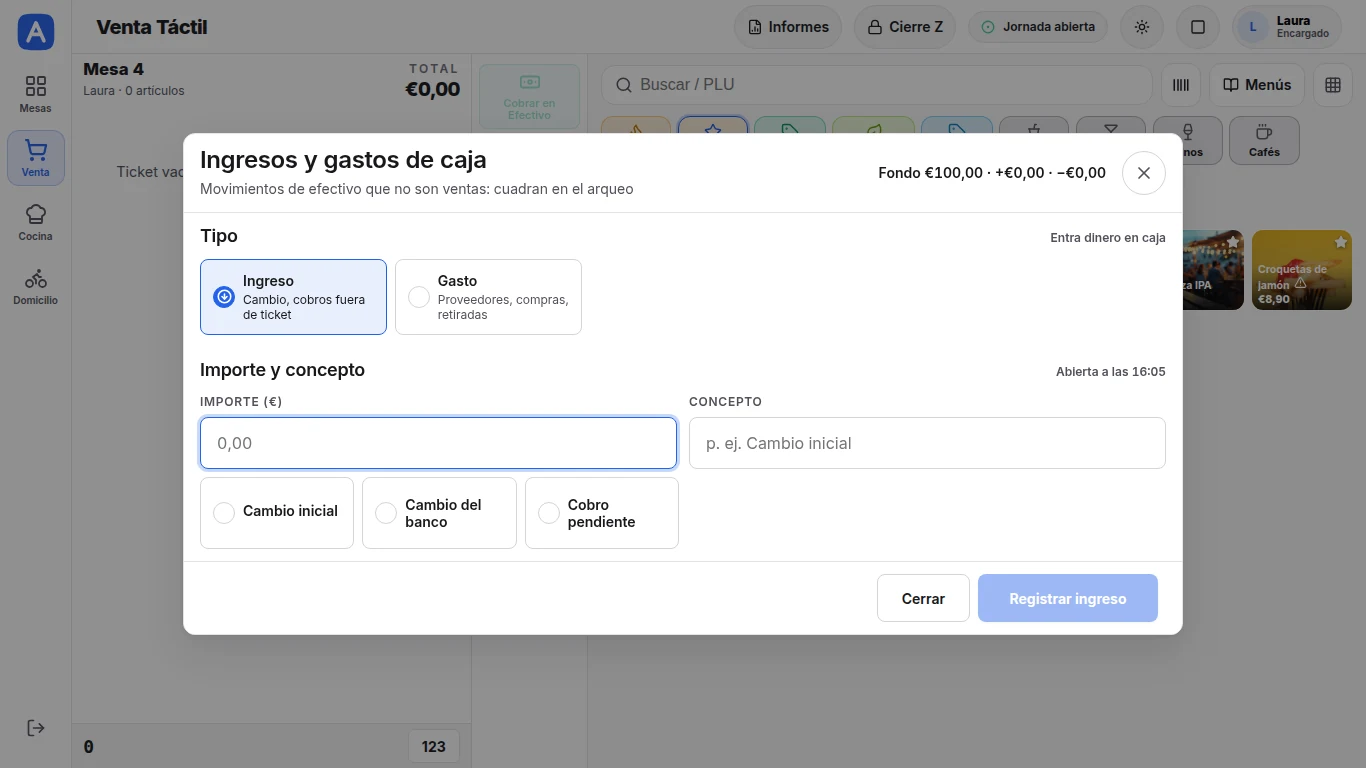Click the Jornada abierta status pill
The width and height of the screenshot is (1366, 768).
point(1038,27)
